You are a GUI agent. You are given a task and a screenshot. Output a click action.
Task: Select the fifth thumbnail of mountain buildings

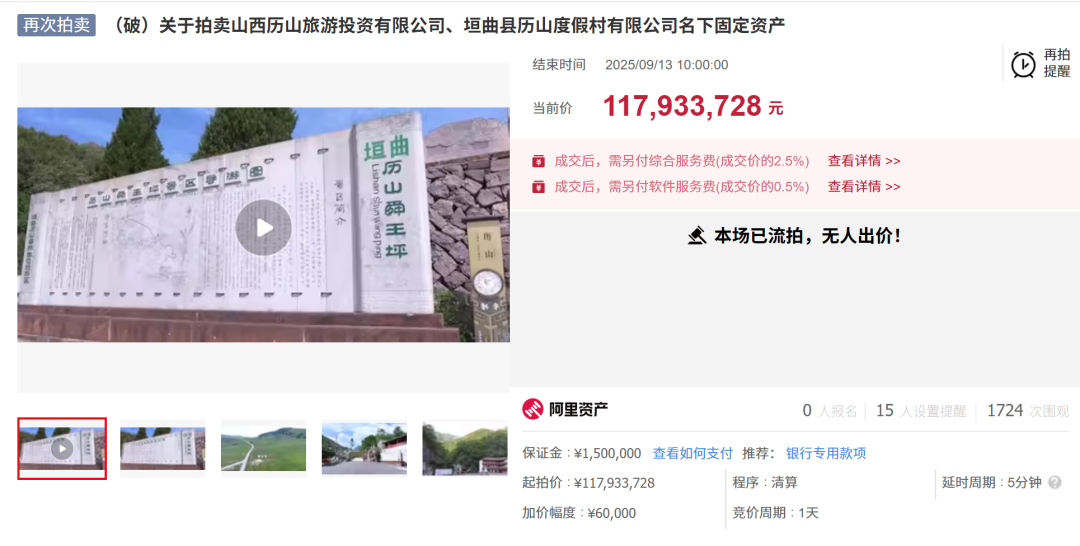click(465, 448)
